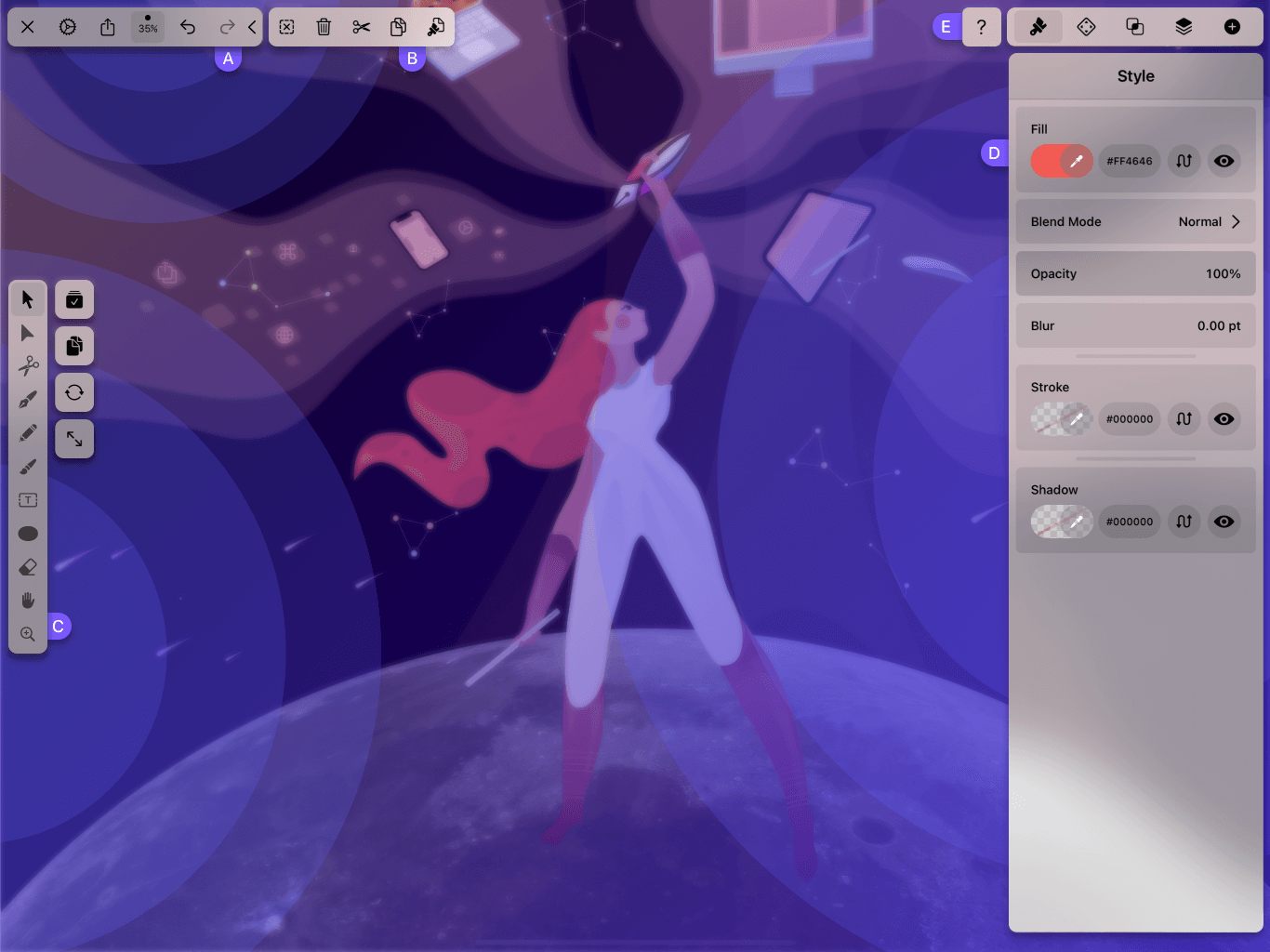Toggle rotate mode button
Viewport: 1270px width, 952px height.
[74, 392]
